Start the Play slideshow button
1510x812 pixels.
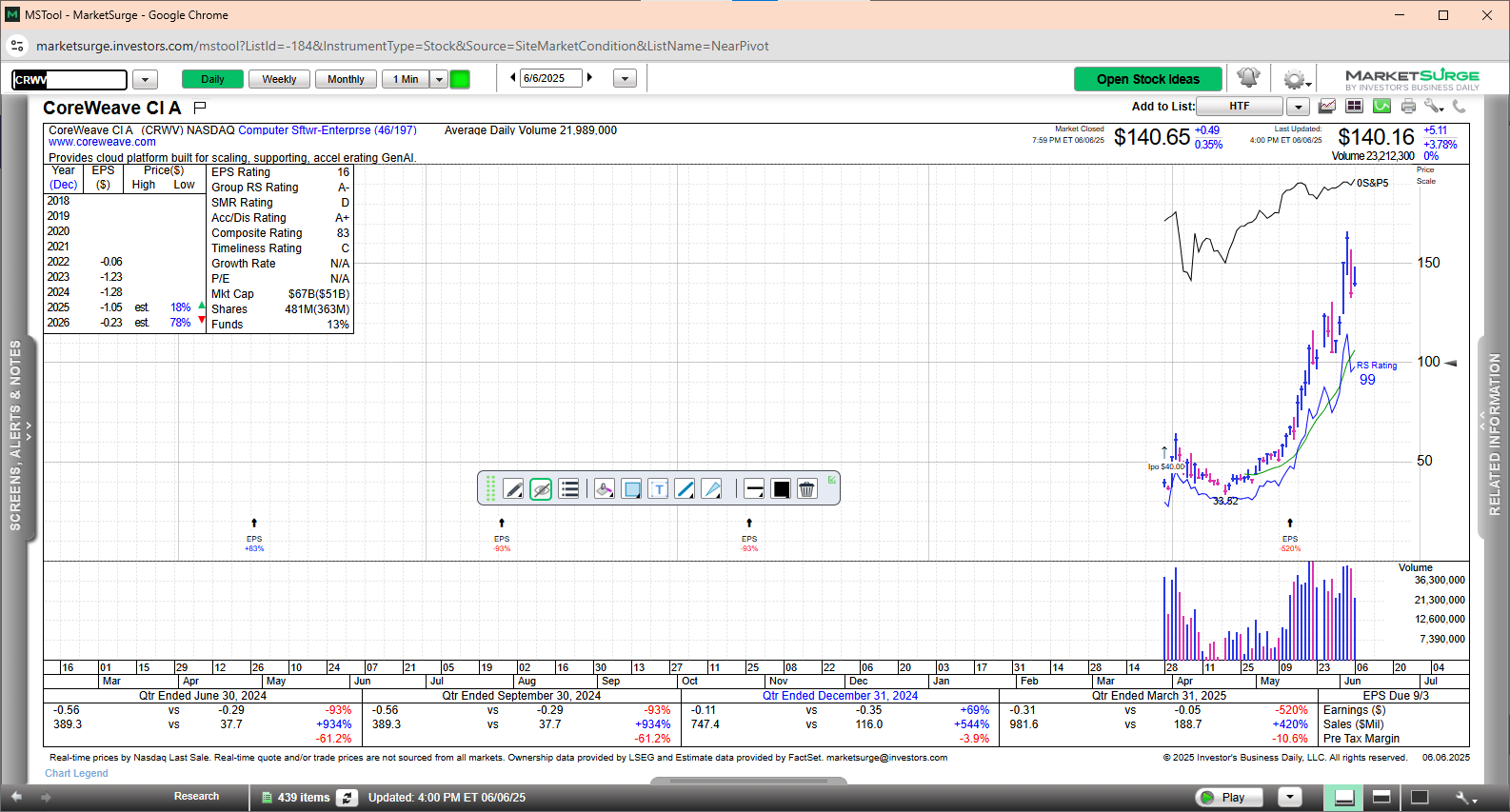(x=1229, y=798)
